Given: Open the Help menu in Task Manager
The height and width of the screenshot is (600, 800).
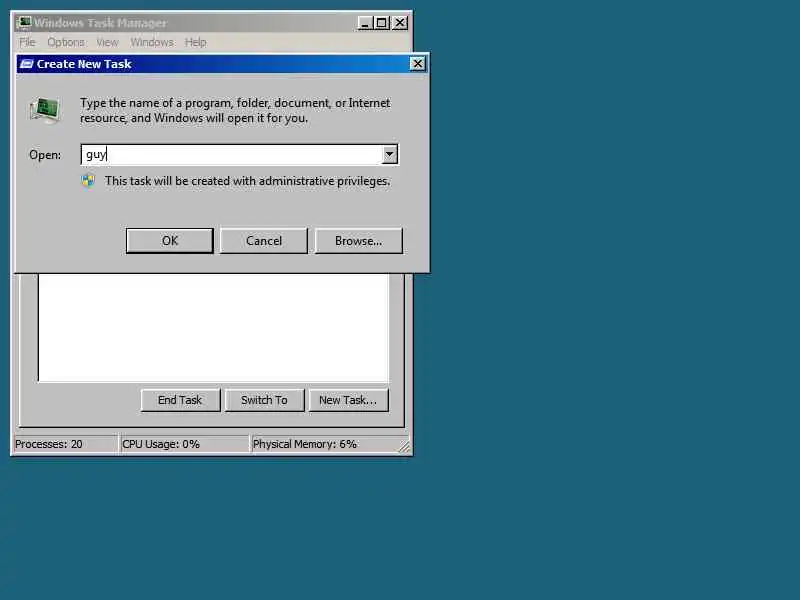Looking at the screenshot, I should pos(195,42).
